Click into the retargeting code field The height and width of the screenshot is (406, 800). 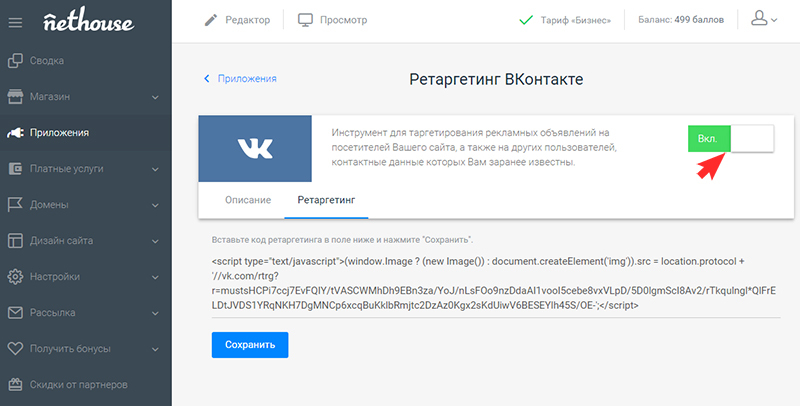(x=496, y=284)
